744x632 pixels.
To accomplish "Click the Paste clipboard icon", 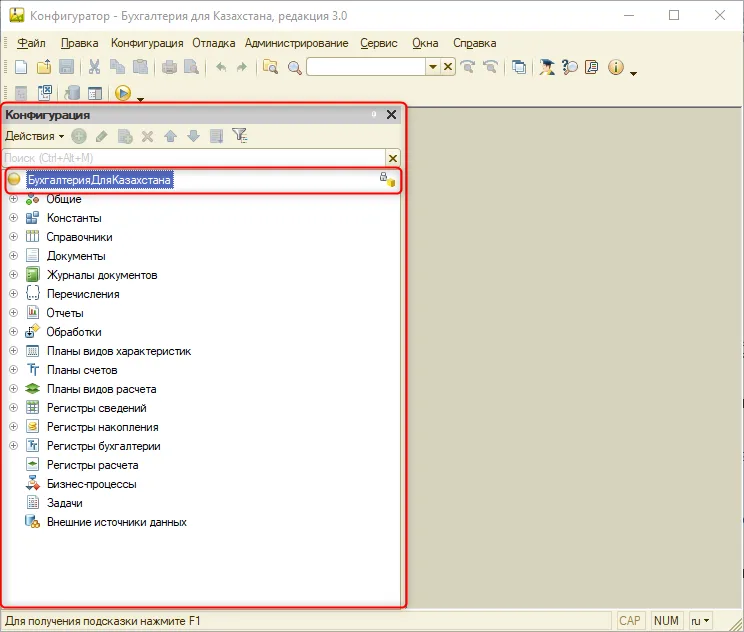I will pos(140,67).
